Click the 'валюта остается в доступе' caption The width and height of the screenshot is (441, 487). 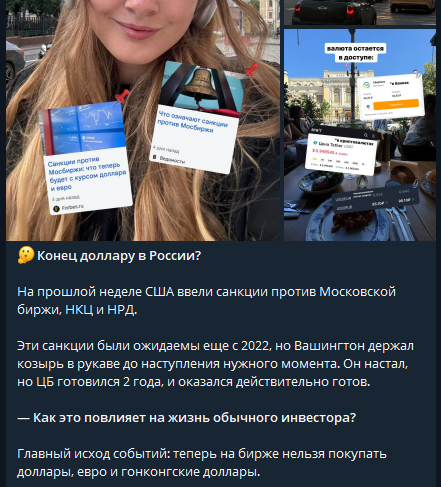356,53
